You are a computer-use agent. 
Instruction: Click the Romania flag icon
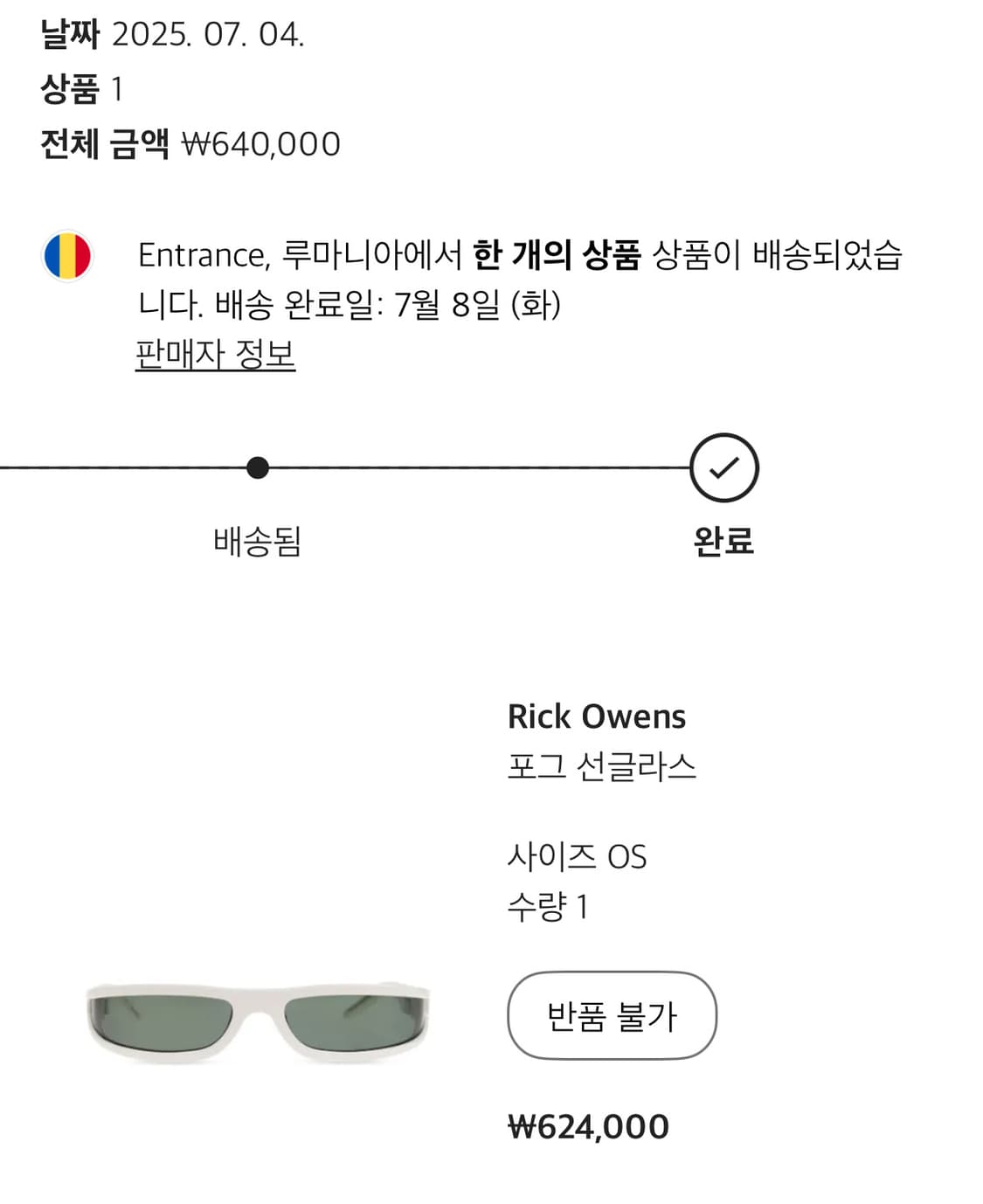(x=67, y=256)
